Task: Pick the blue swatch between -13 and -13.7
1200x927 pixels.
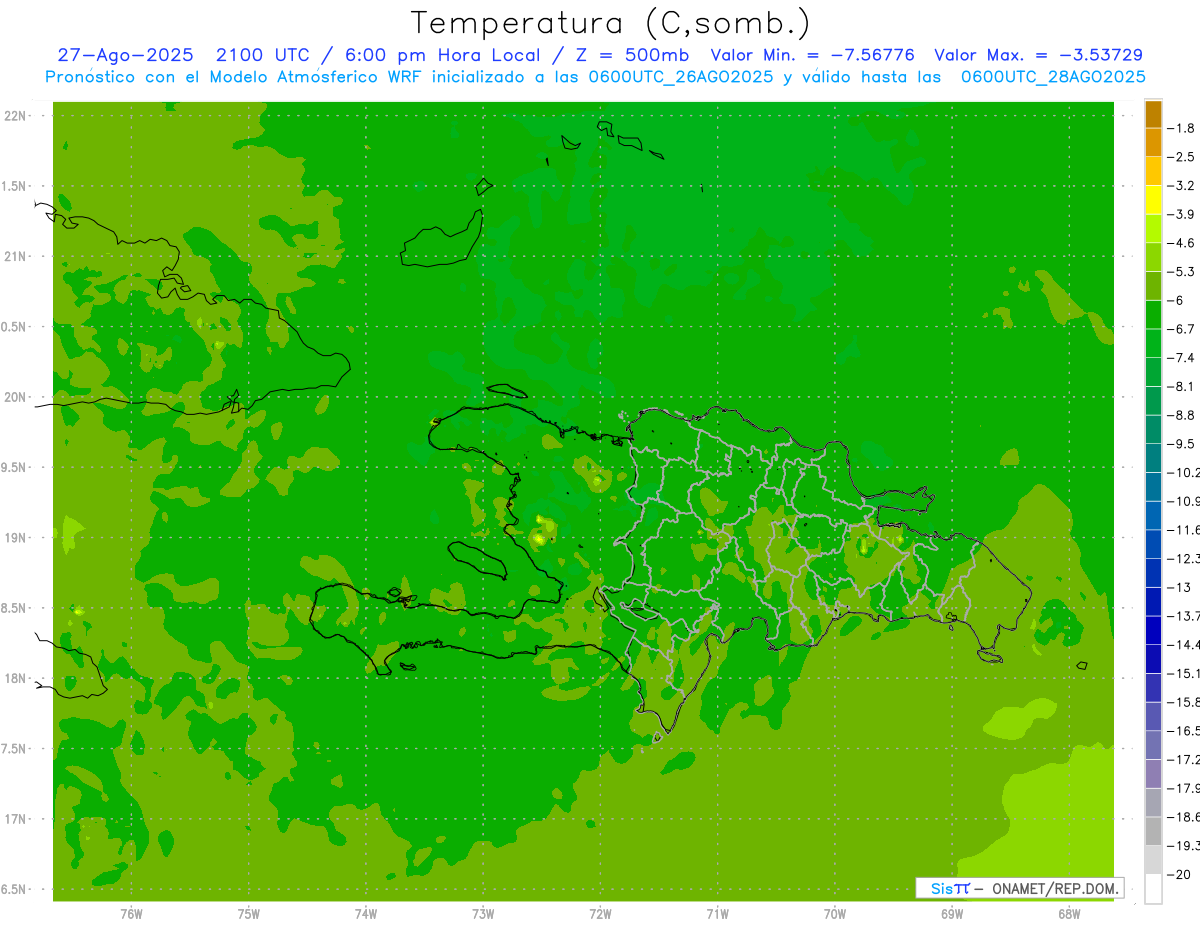Action: click(x=1153, y=601)
